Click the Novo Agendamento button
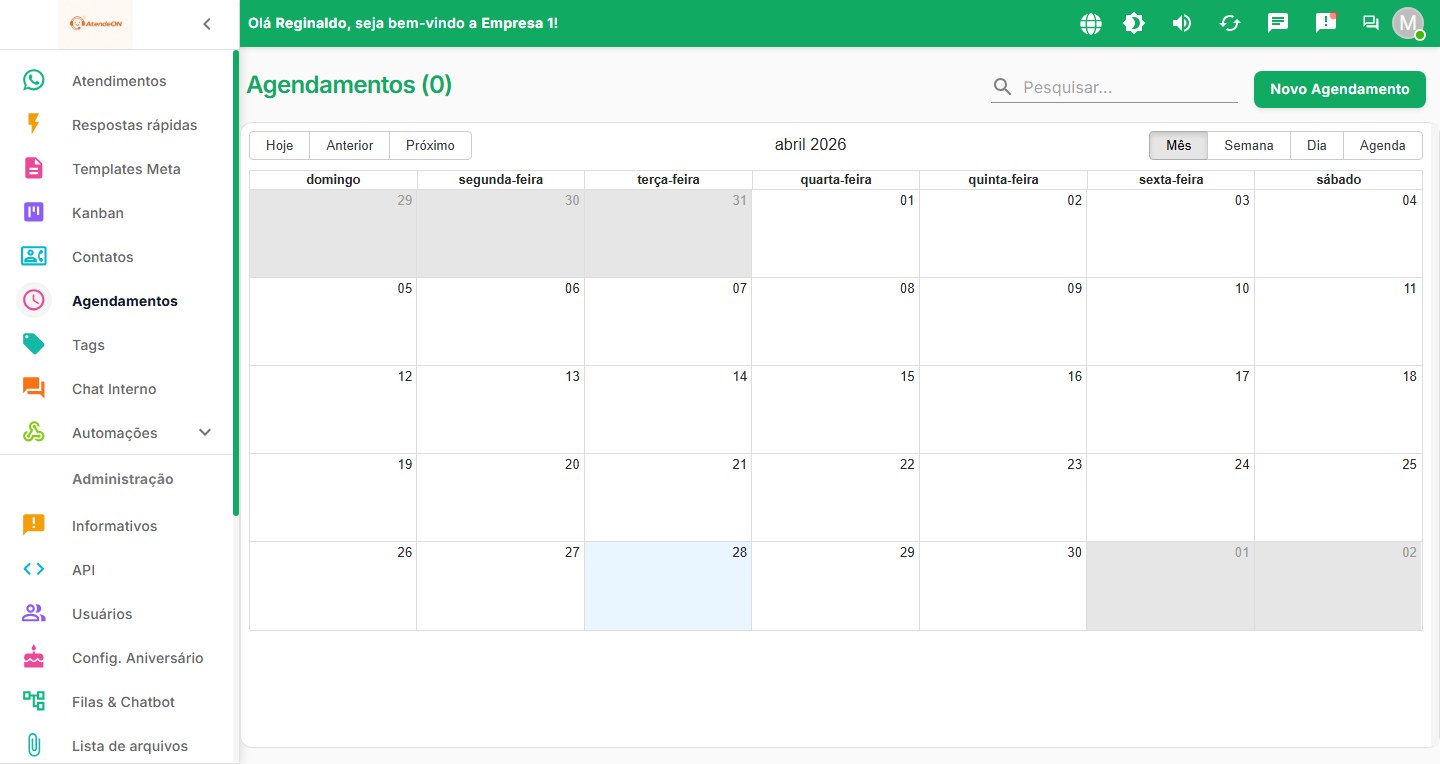The width and height of the screenshot is (1440, 764). coord(1340,89)
